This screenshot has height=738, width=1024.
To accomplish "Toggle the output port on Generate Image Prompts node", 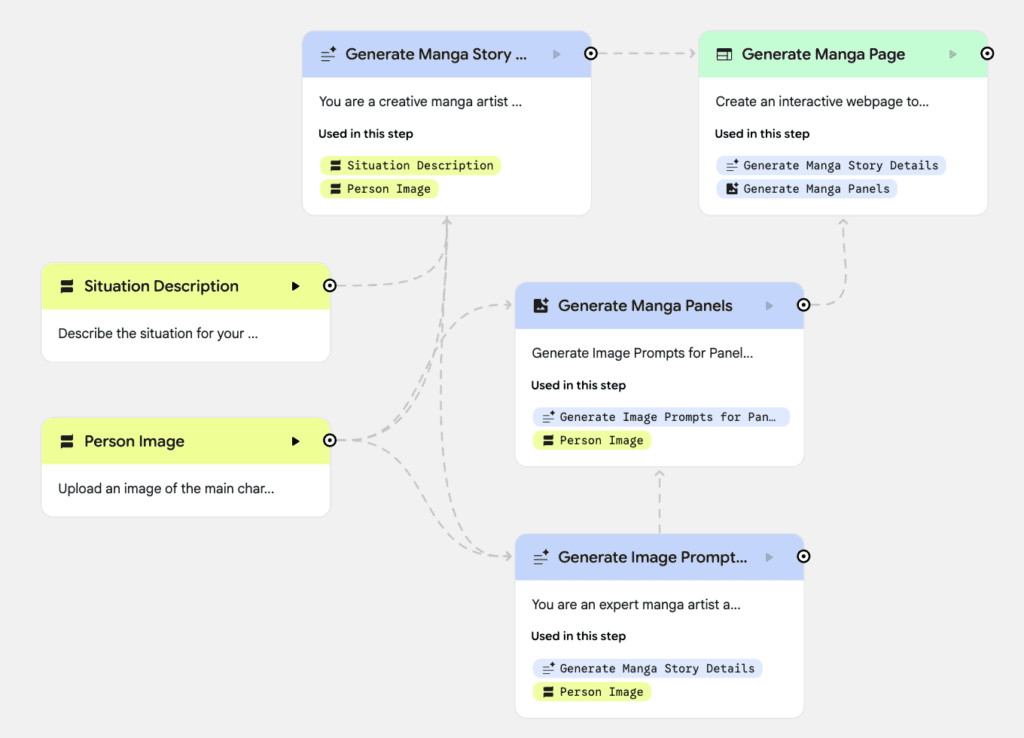I will (x=803, y=557).
